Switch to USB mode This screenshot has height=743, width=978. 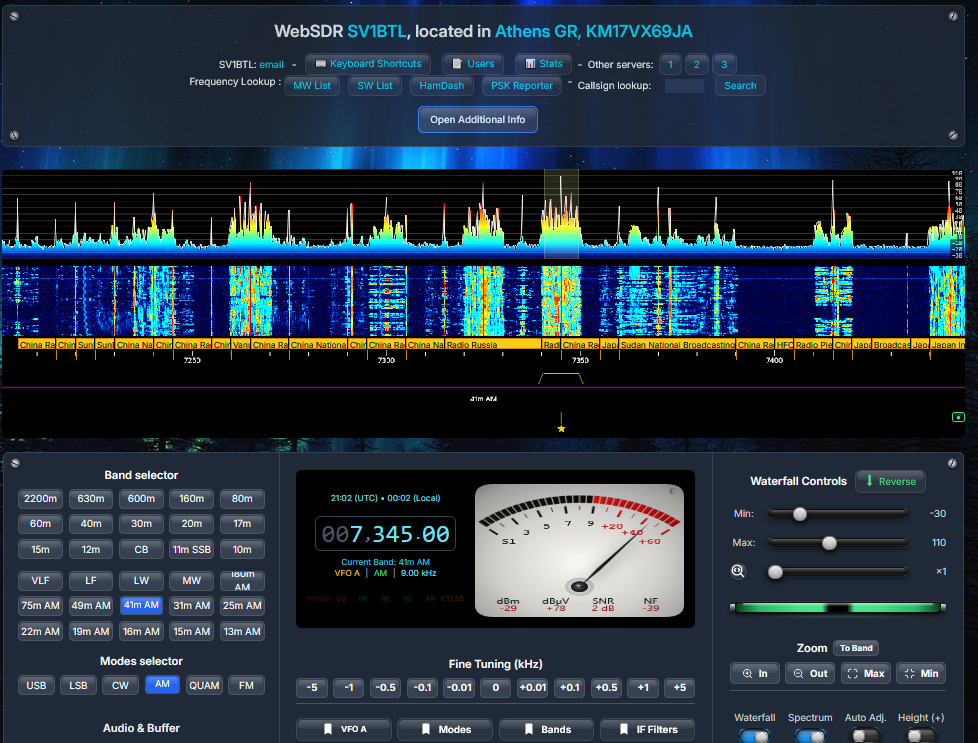point(36,685)
